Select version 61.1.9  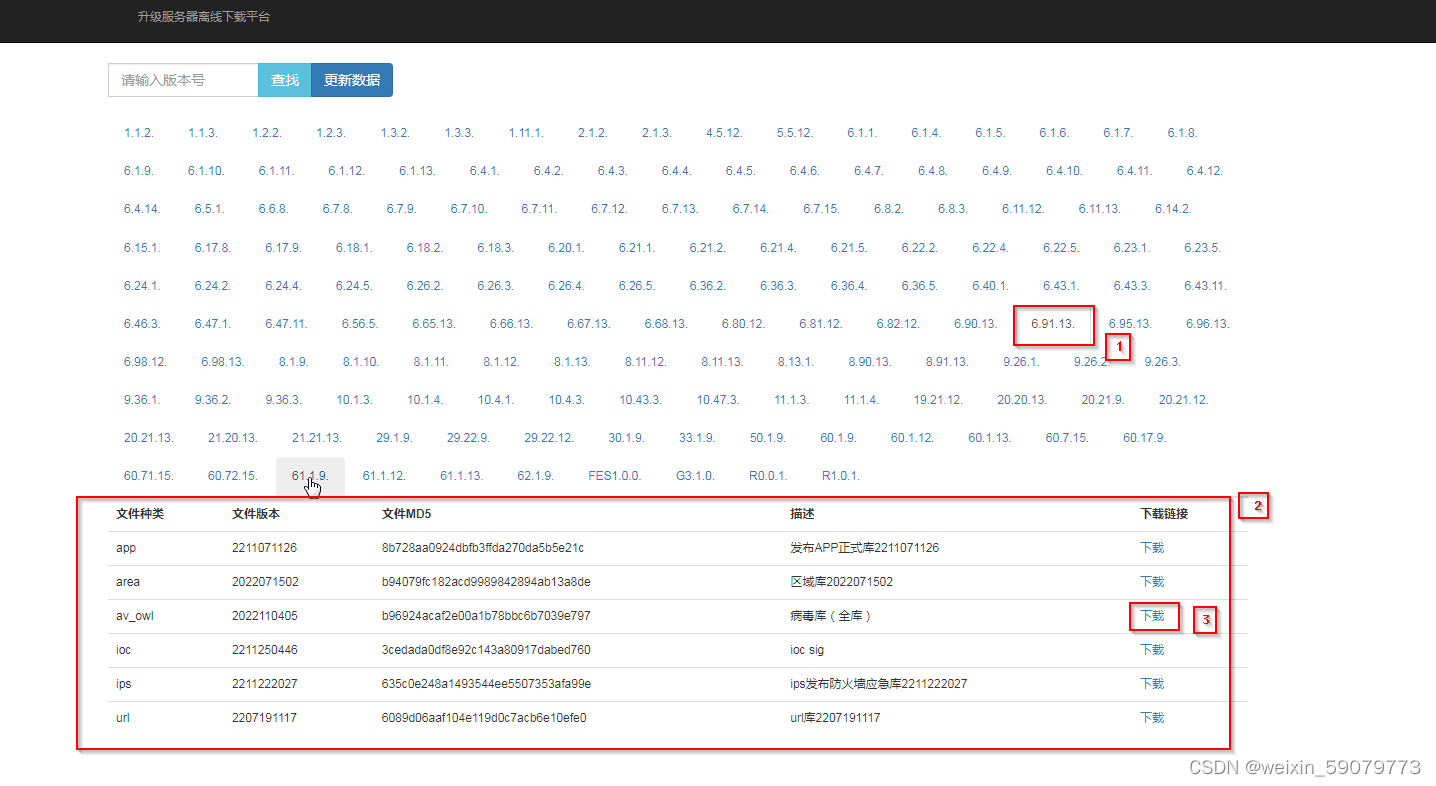click(x=310, y=475)
